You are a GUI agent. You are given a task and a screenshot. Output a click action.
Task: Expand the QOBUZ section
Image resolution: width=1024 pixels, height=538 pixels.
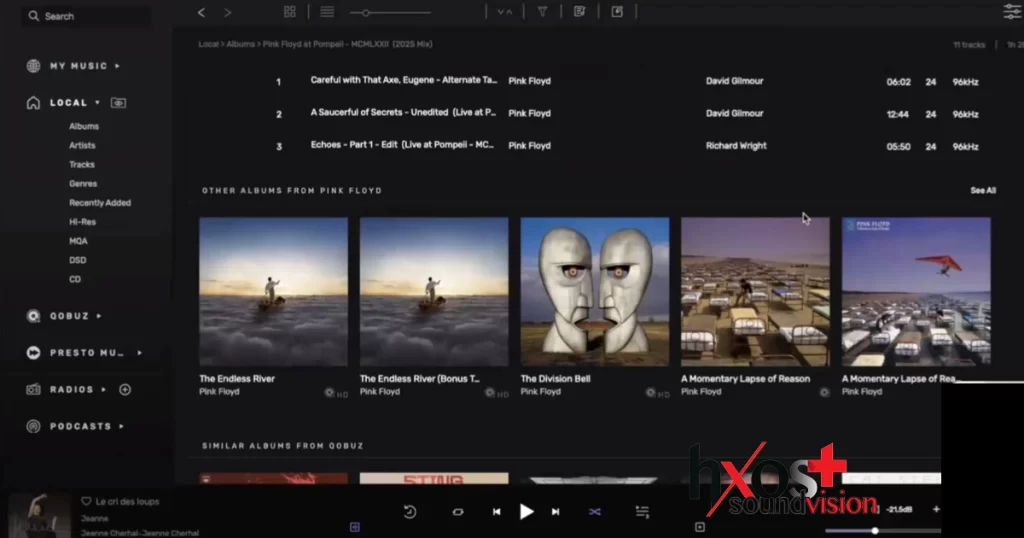pyautogui.click(x=99, y=316)
